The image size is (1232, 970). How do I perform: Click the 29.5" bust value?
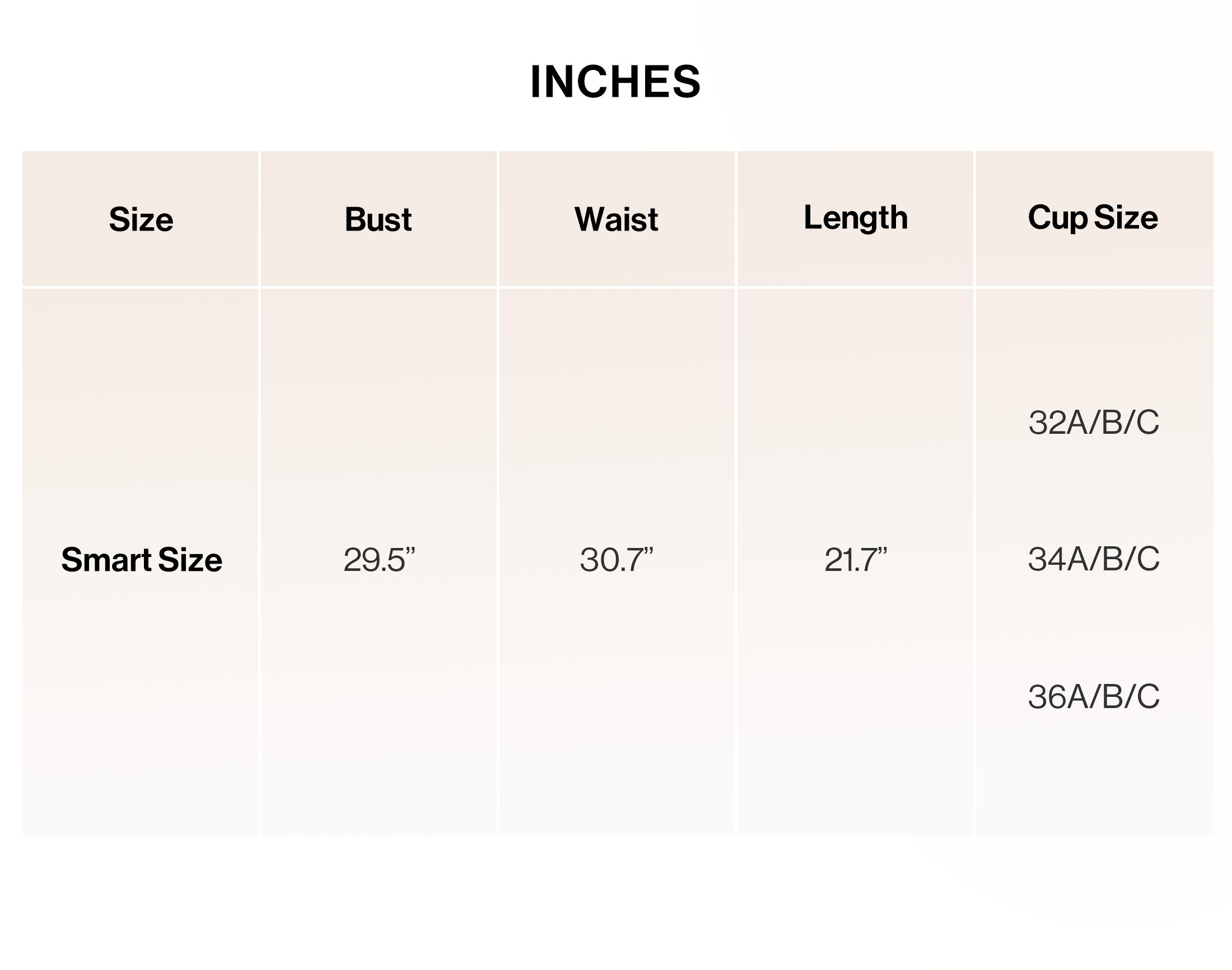pyautogui.click(x=379, y=559)
